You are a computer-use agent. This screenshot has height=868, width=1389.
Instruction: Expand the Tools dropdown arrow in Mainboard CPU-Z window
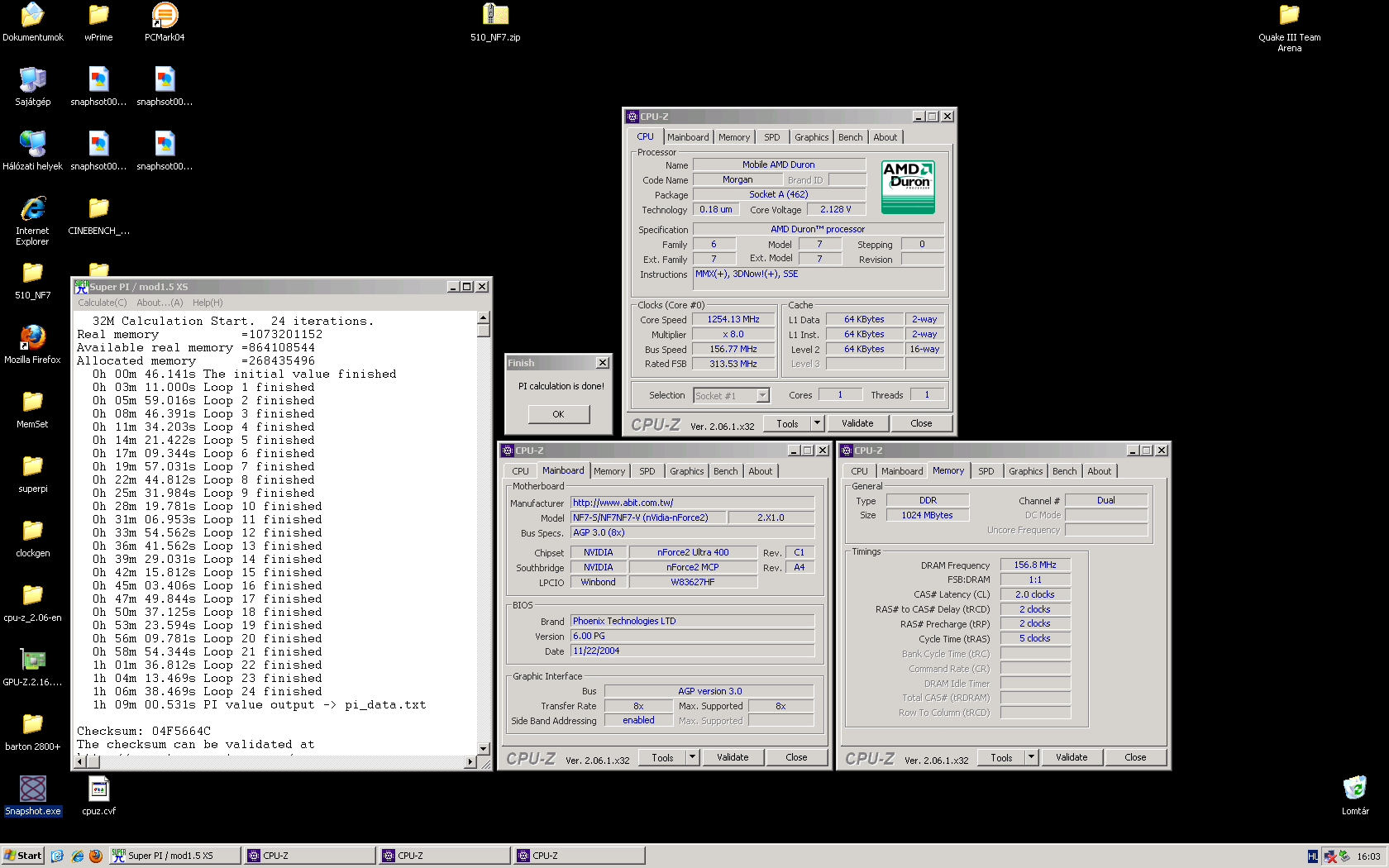pyautogui.click(x=693, y=757)
